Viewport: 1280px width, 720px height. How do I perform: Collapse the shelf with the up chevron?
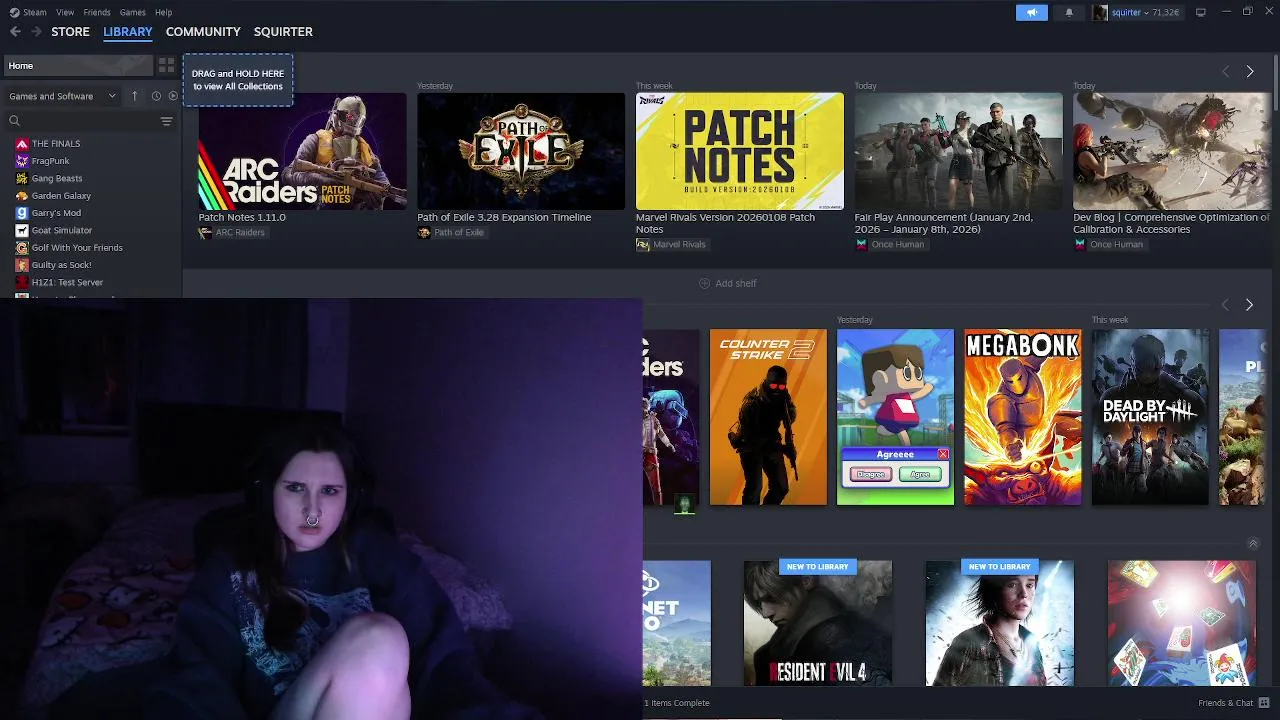(x=1253, y=543)
